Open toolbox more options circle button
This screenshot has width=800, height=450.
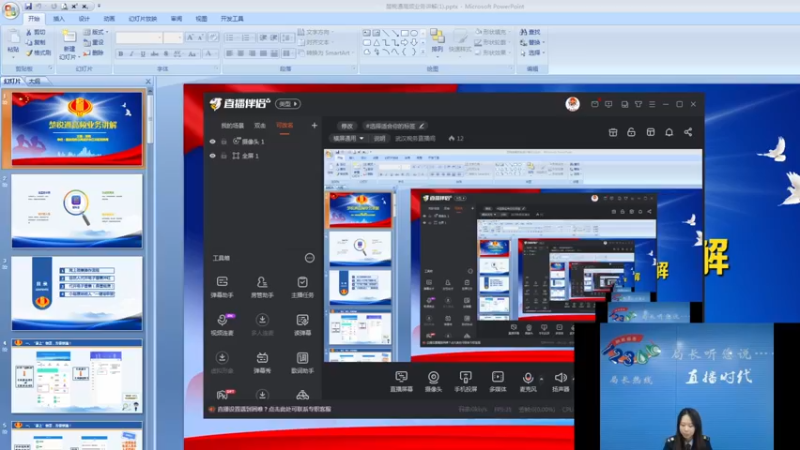tap(310, 258)
